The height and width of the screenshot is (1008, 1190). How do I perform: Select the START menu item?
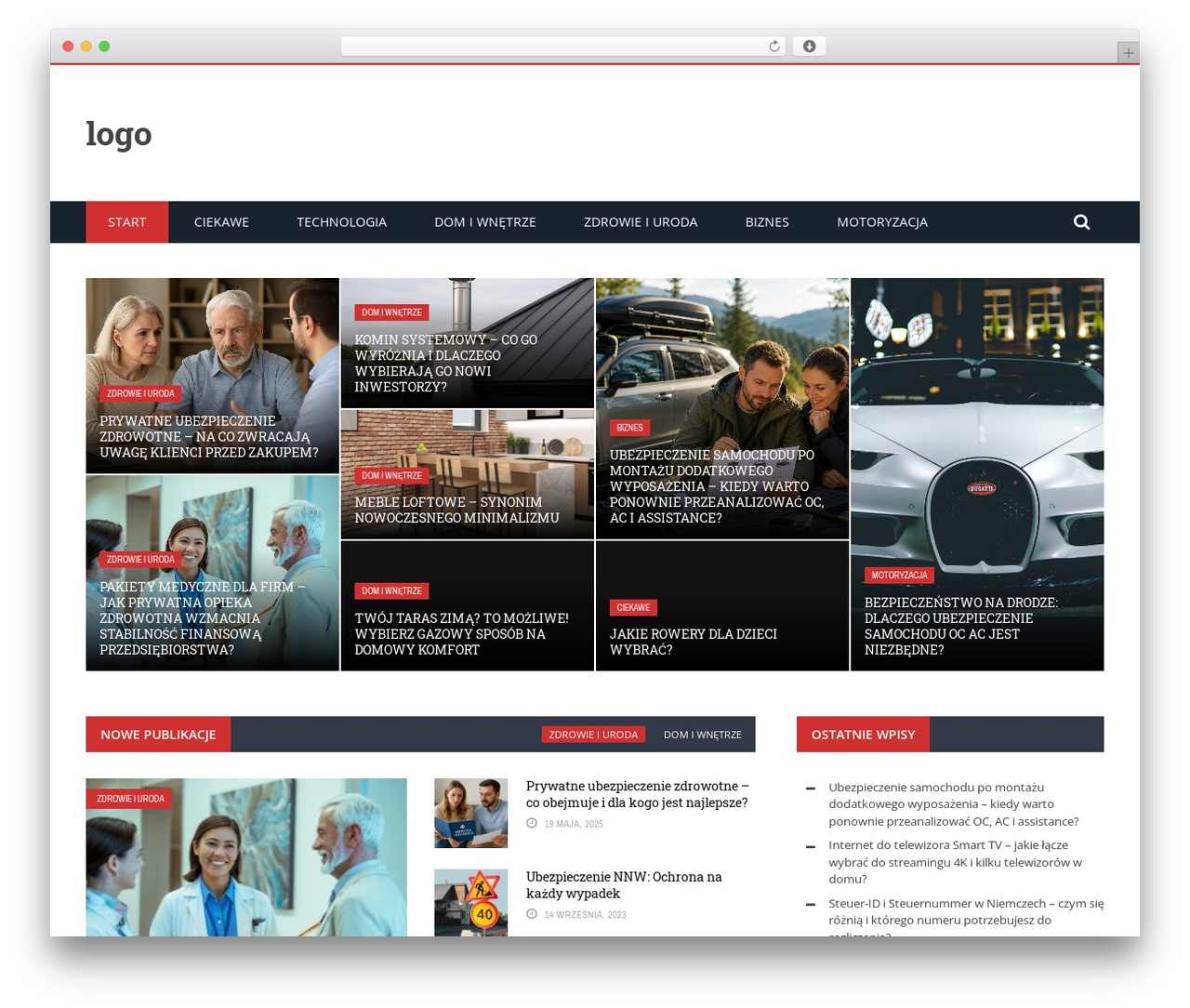point(127,222)
